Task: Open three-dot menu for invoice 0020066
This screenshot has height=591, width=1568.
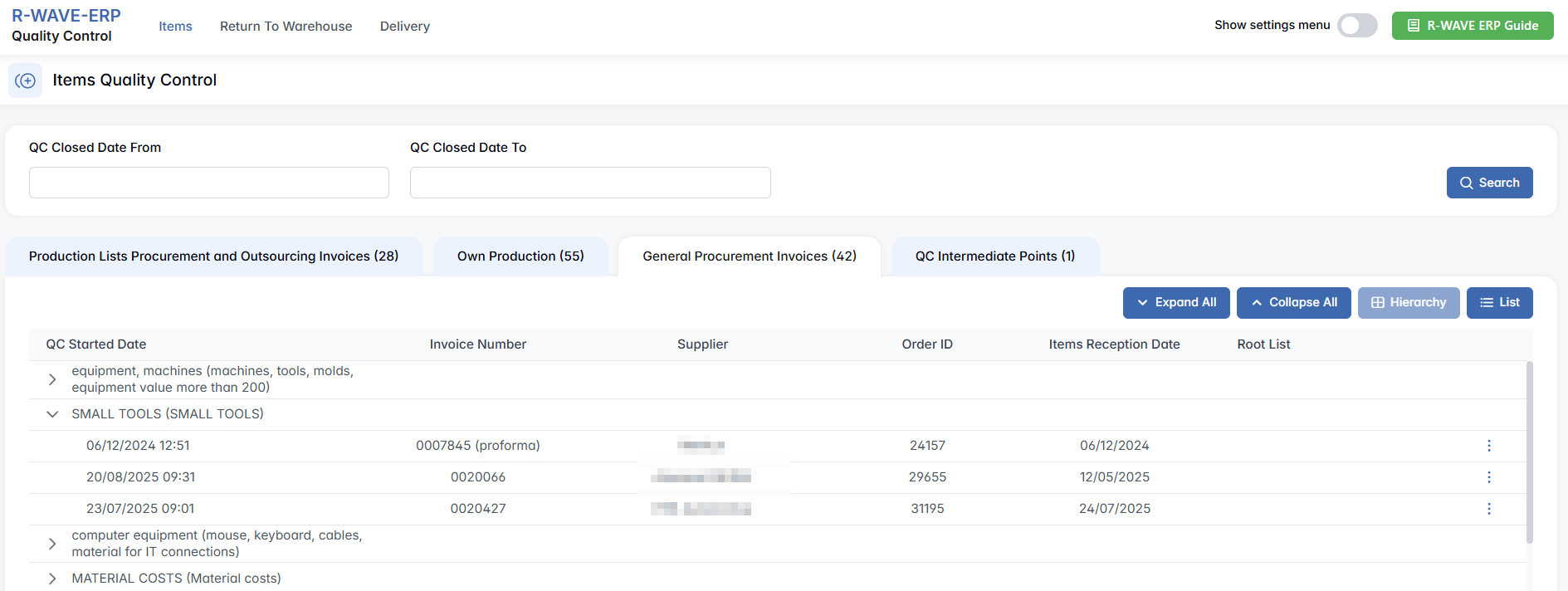Action: pos(1488,477)
